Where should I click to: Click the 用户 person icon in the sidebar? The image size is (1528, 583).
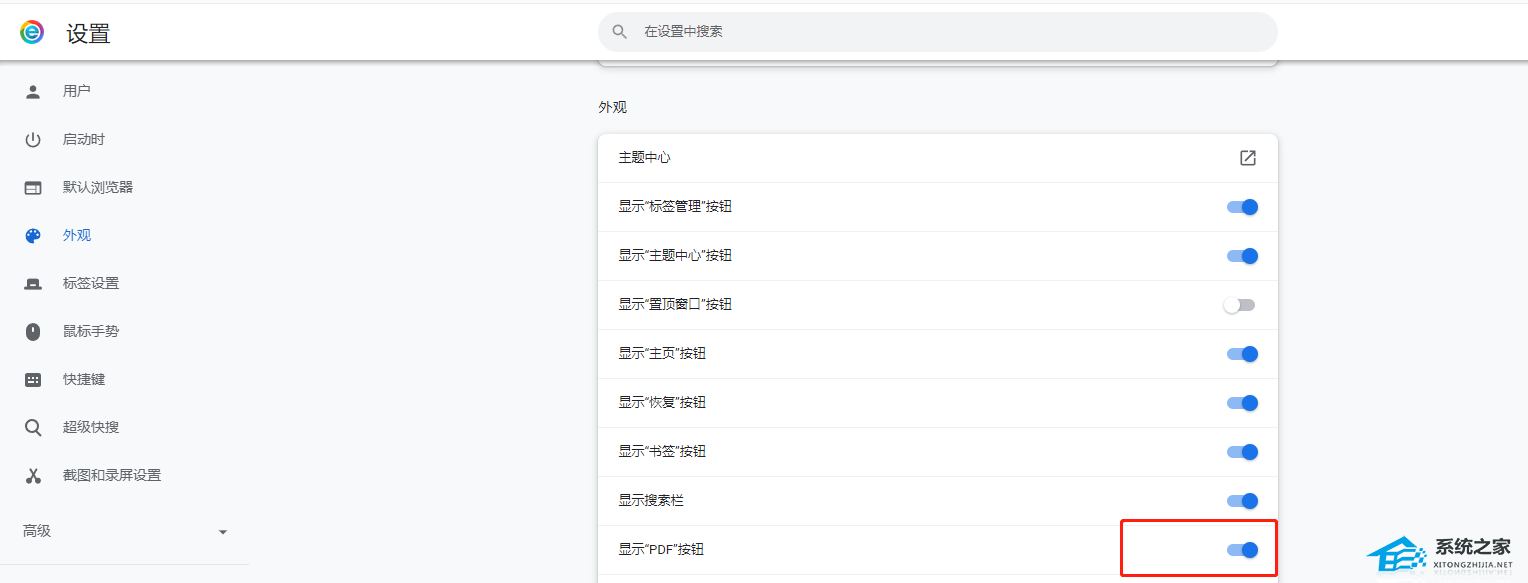pyautogui.click(x=33, y=91)
